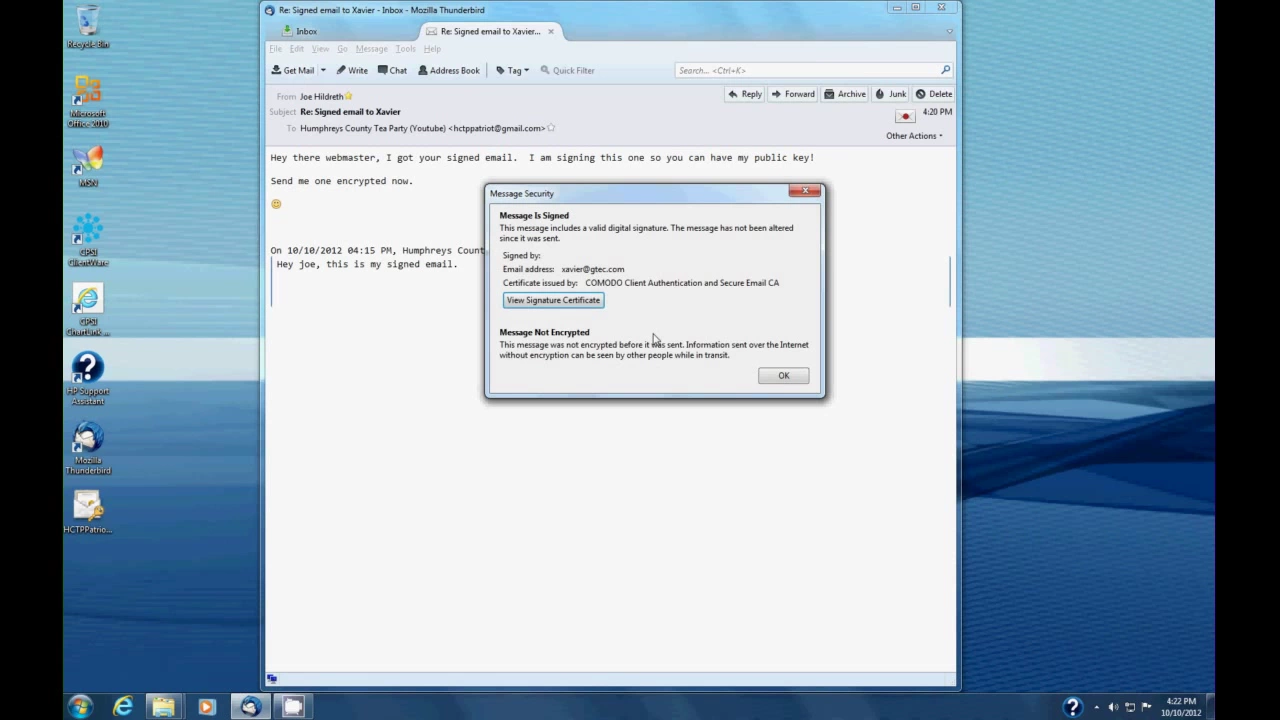Reply to the message
Image resolution: width=1280 pixels, height=720 pixels.
coord(745,94)
